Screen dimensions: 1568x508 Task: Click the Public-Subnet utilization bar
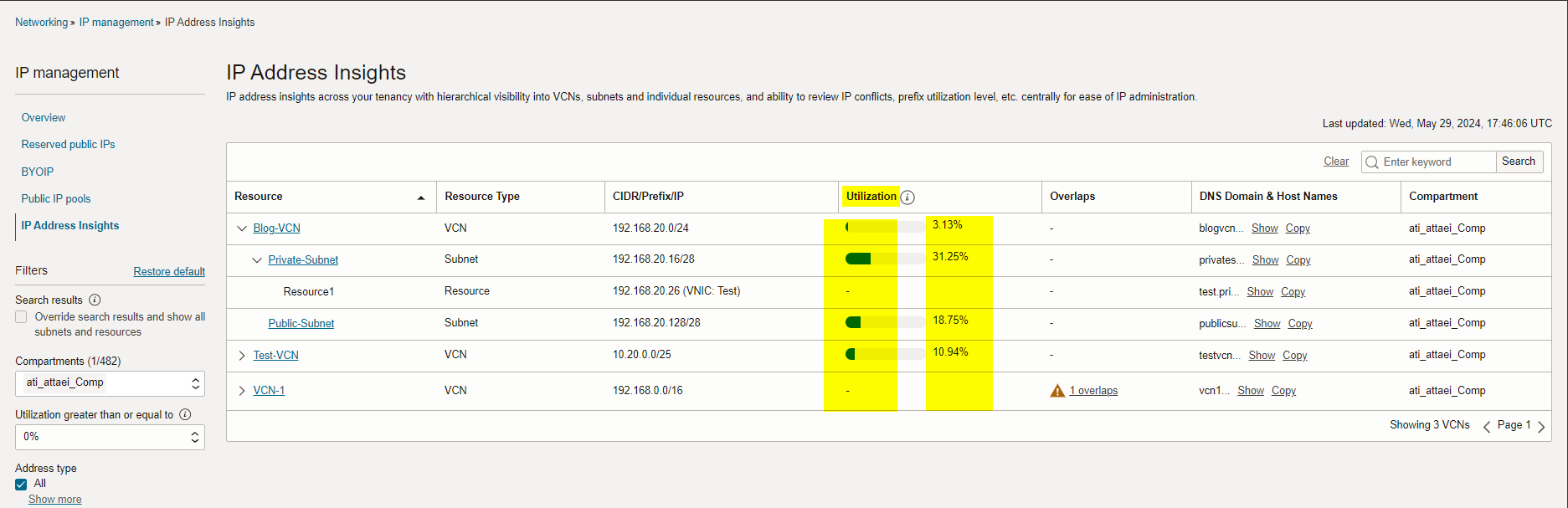tap(885, 322)
